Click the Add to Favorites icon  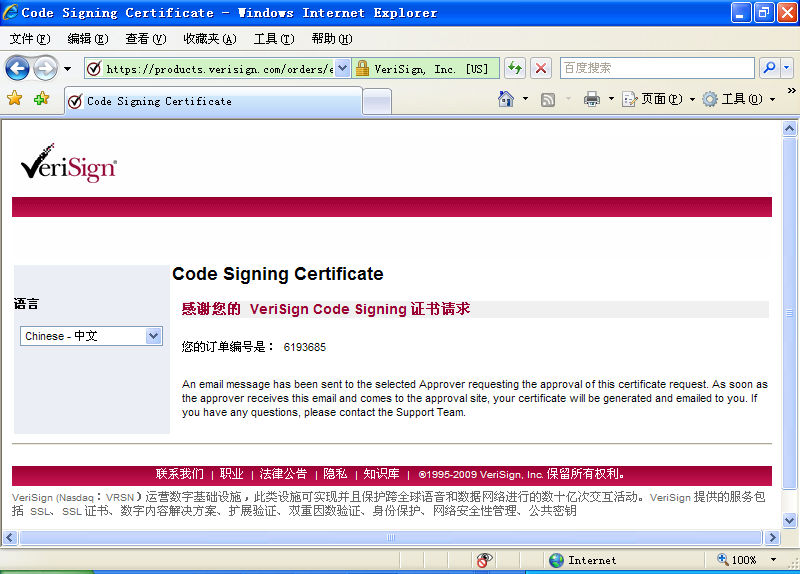coord(41,99)
